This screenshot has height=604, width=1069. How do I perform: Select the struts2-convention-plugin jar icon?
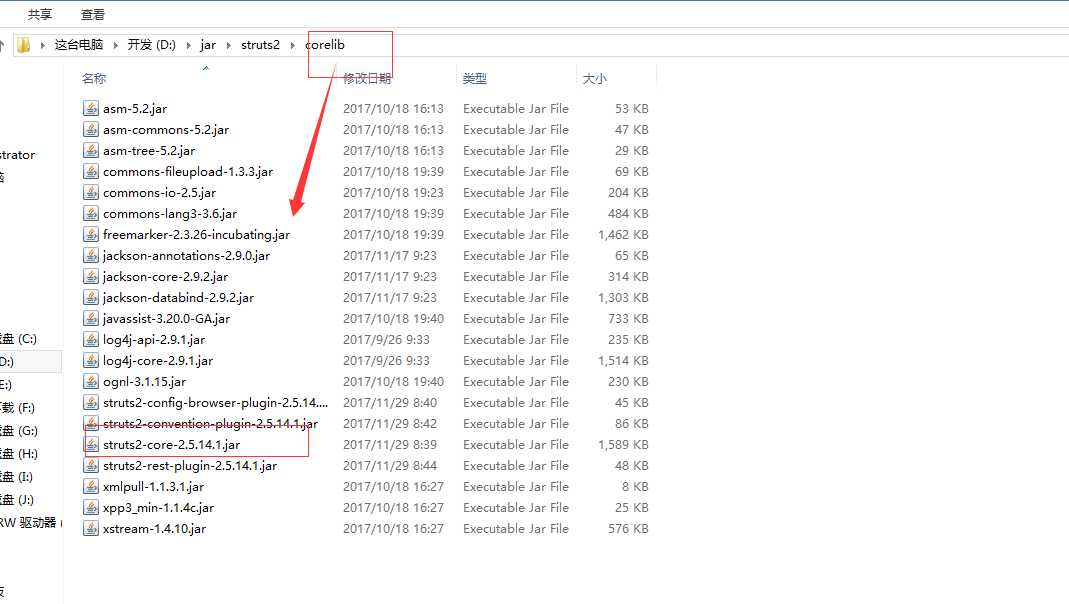pyautogui.click(x=91, y=423)
